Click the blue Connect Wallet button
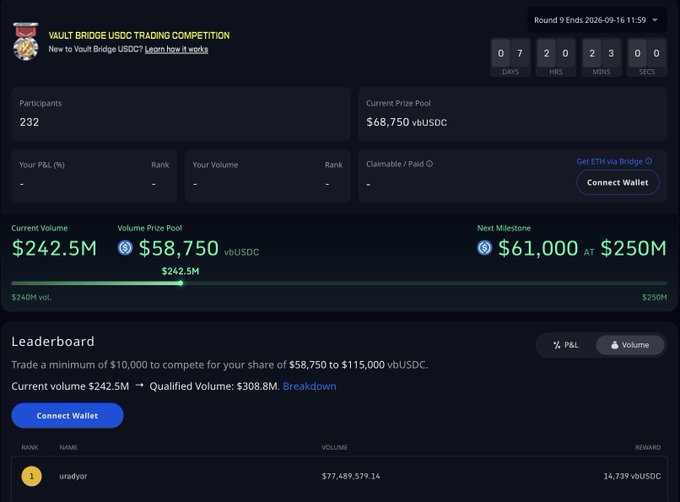Screen dimensions: 680x502 pyautogui.click(x=67, y=415)
